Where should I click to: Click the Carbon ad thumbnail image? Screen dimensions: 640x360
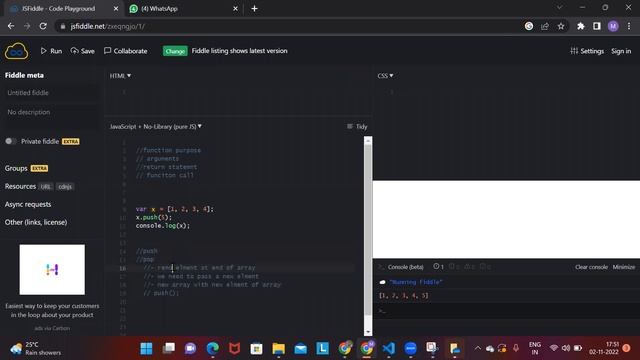click(x=52, y=270)
